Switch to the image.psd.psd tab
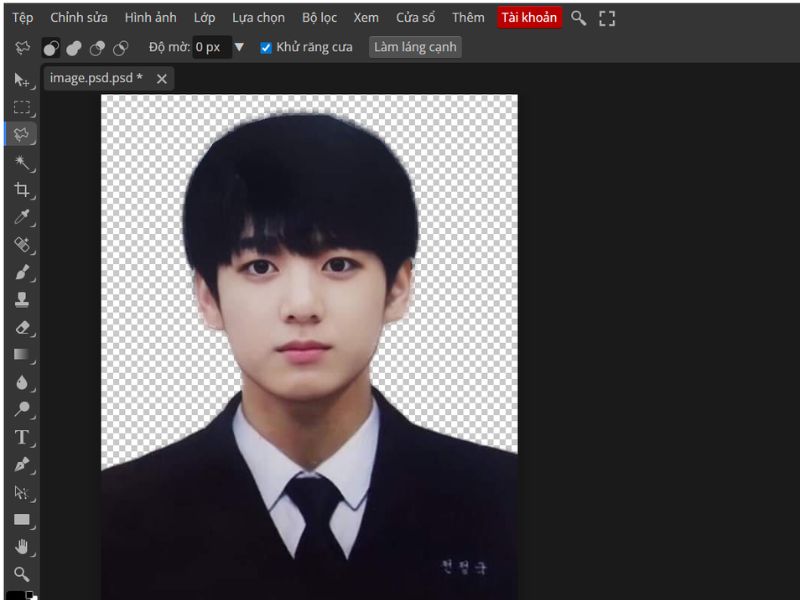The width and height of the screenshot is (800, 600). tap(96, 78)
